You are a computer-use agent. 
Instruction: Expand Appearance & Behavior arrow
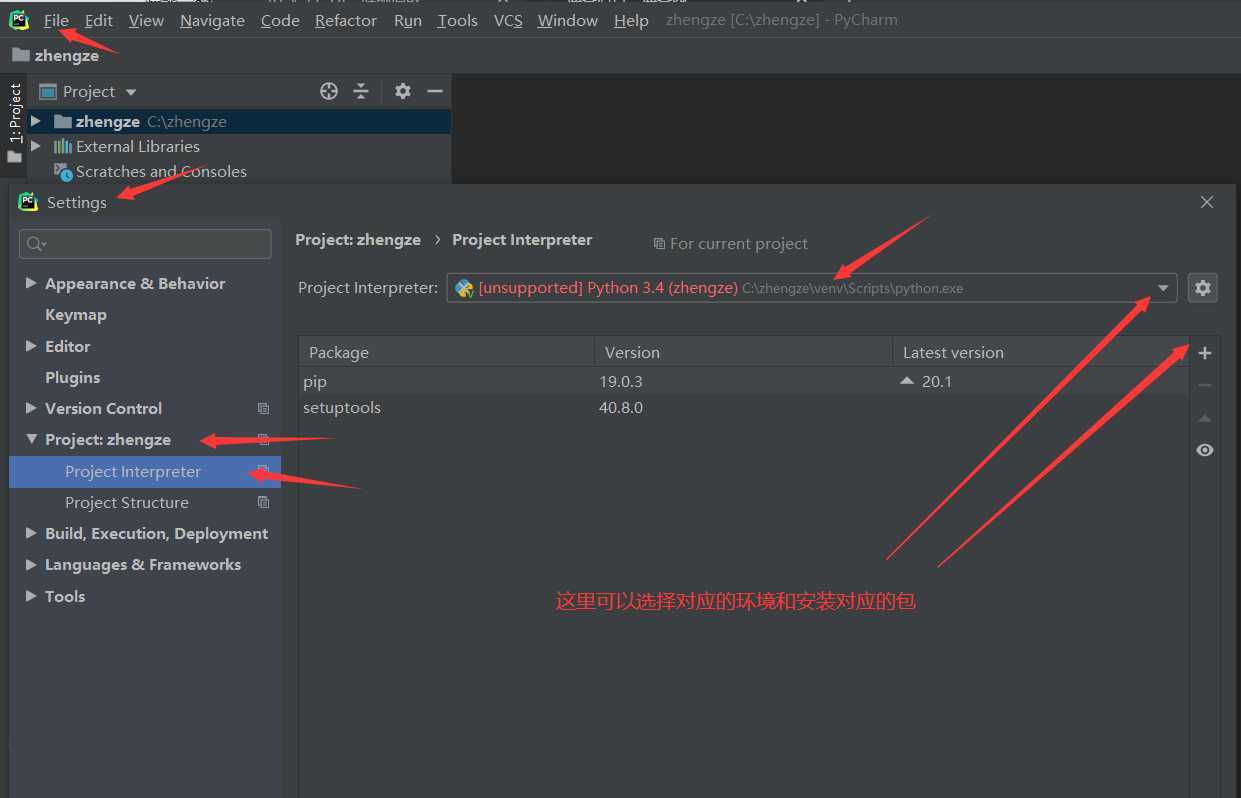coord(31,283)
